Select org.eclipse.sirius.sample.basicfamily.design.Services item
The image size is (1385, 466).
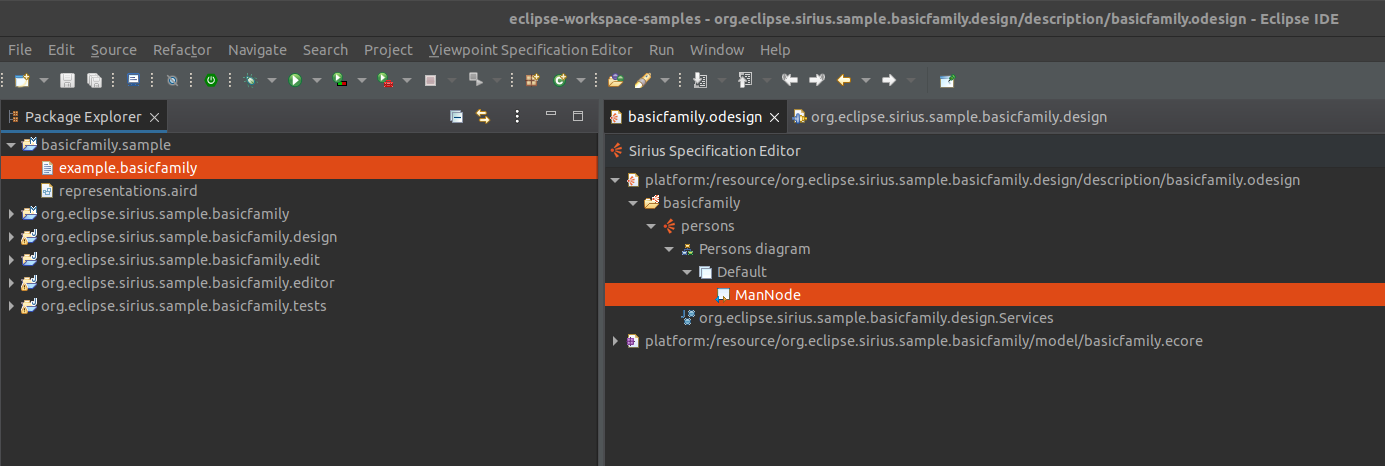(876, 318)
